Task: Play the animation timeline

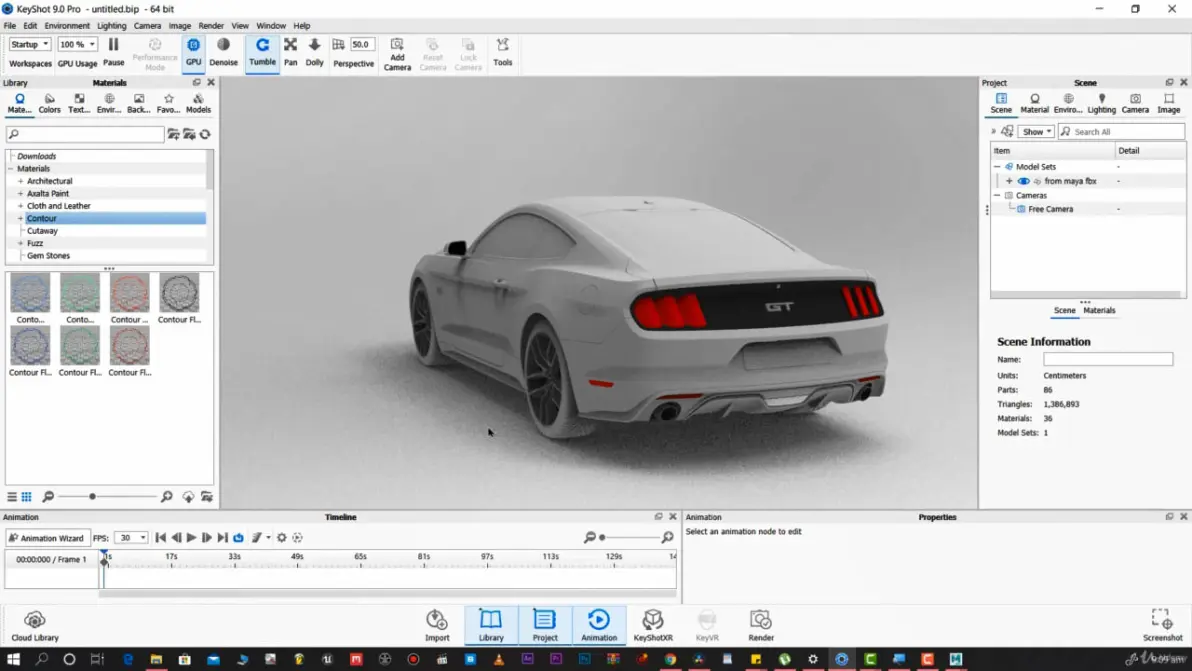Action: 191,537
